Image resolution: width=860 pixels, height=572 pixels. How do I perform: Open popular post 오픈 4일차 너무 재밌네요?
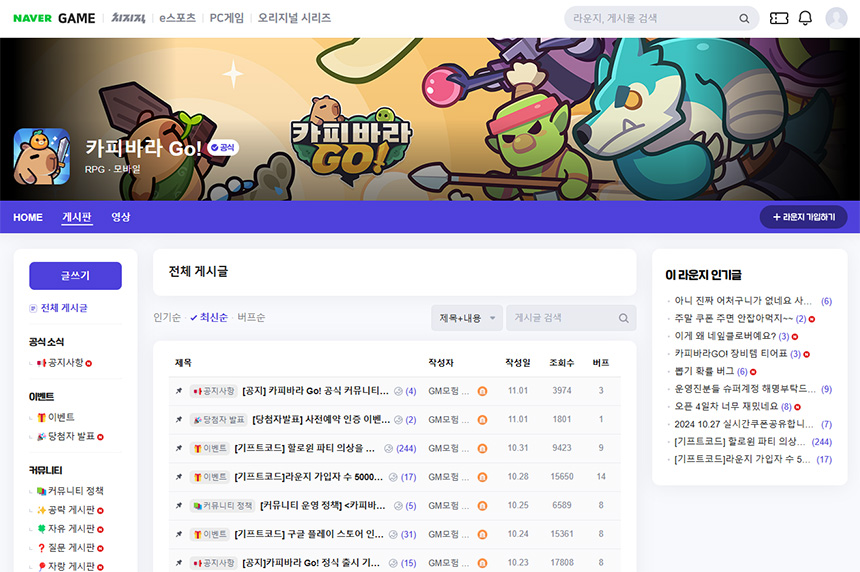726,406
